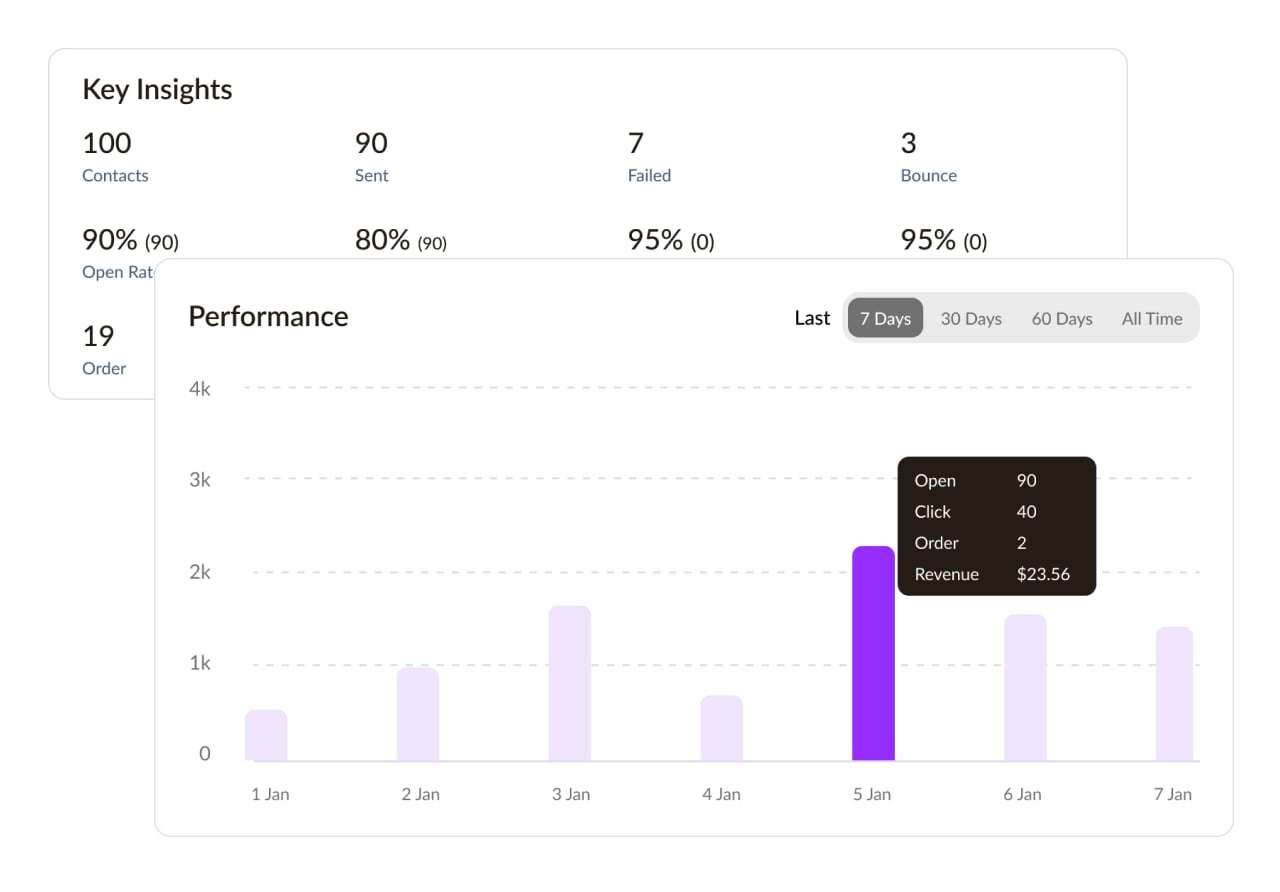This screenshot has height=892, width=1280.
Task: Click the 4 Jan bar
Action: point(721,728)
